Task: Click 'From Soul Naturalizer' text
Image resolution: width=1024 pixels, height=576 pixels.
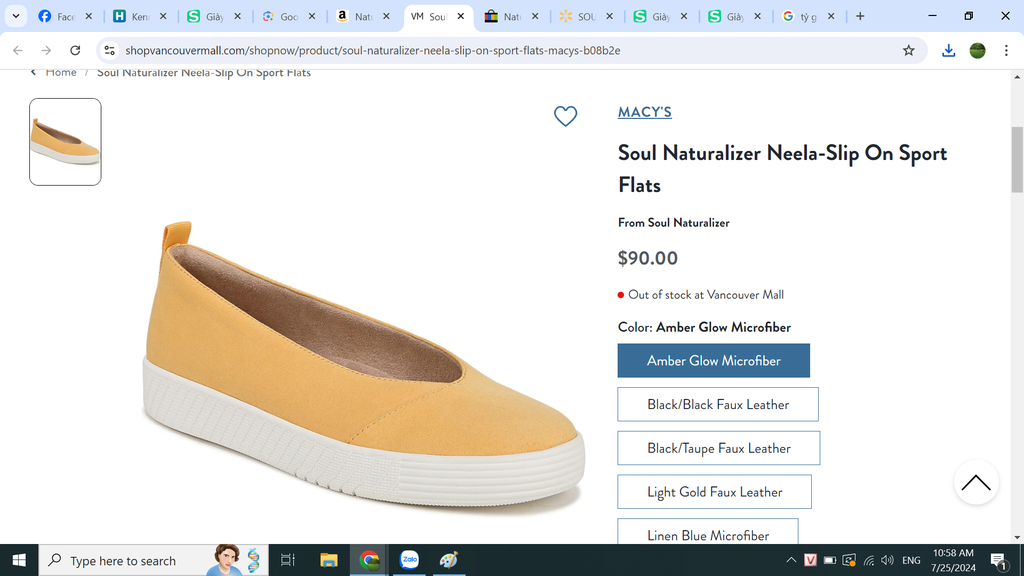Action: pos(673,223)
